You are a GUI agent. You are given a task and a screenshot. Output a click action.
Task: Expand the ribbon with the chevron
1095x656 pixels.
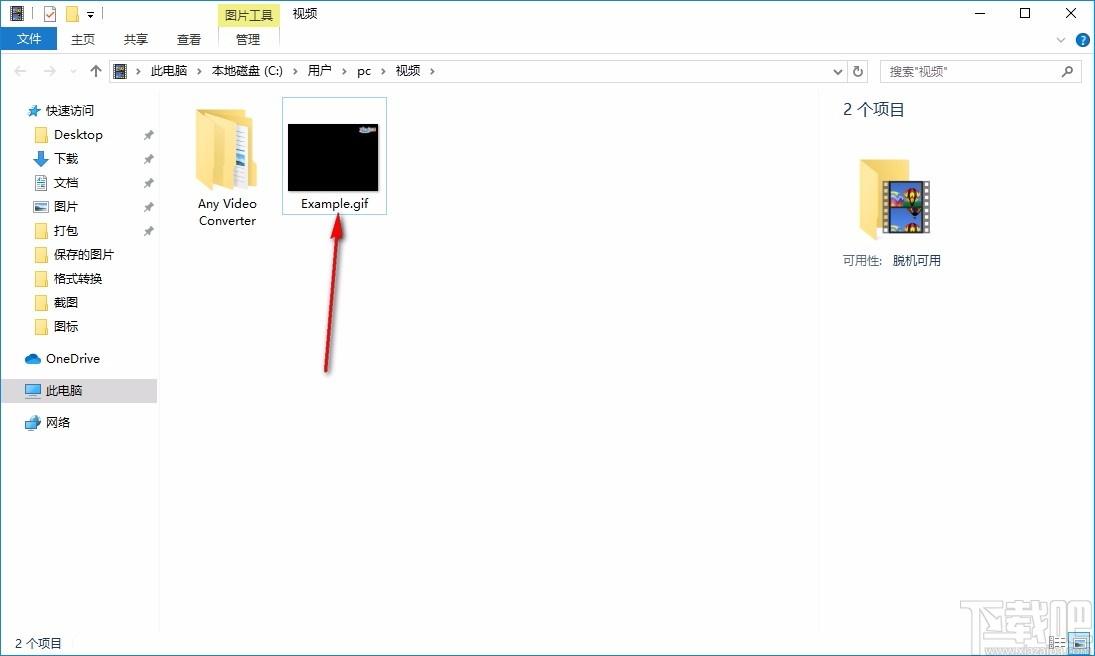click(1061, 40)
